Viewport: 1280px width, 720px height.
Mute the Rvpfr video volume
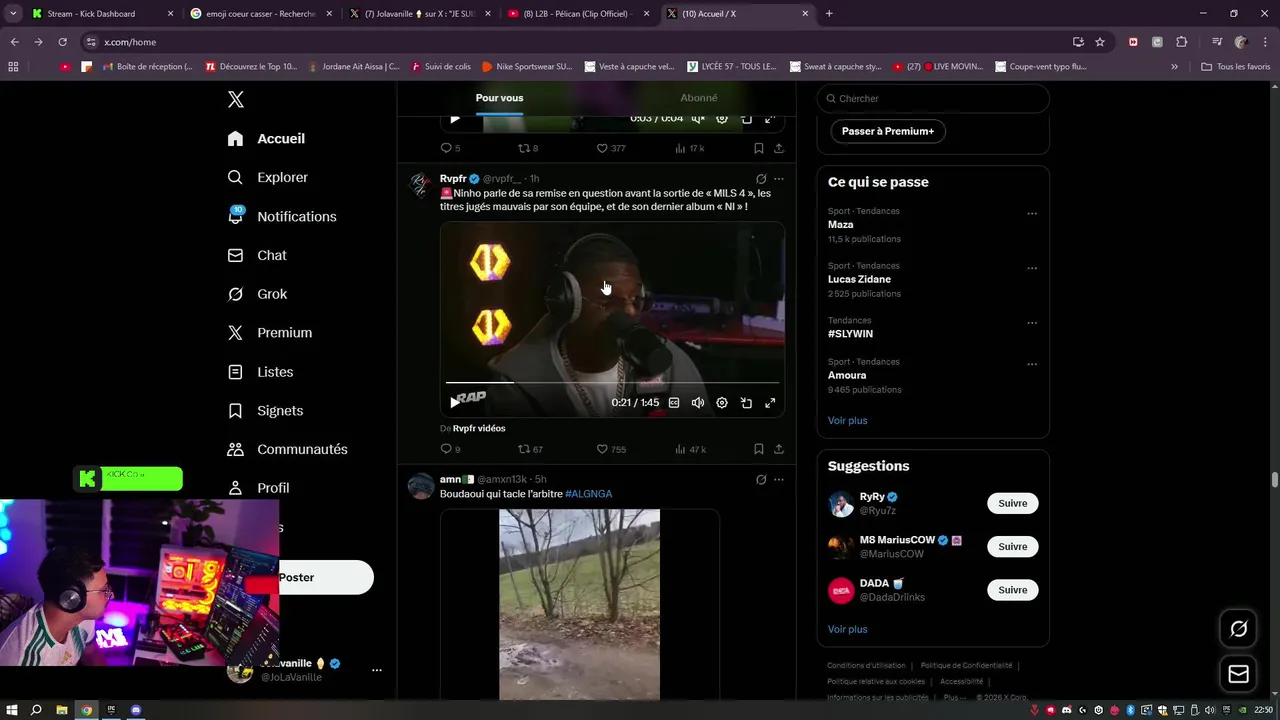pyautogui.click(x=698, y=403)
